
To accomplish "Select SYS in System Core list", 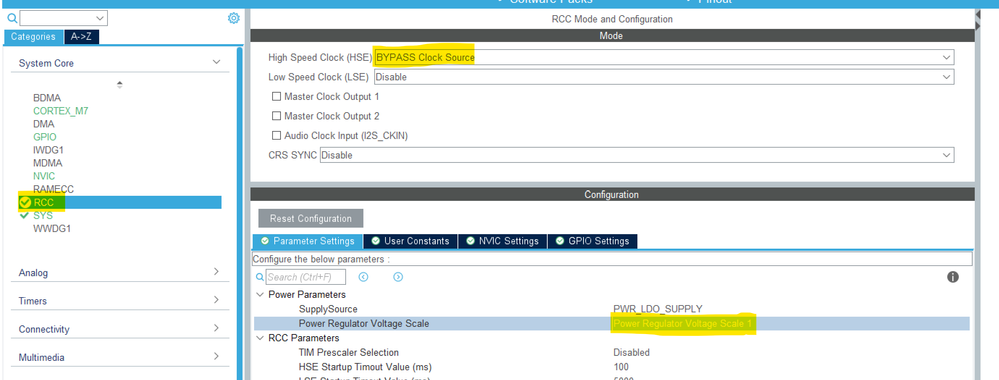I will point(43,216).
